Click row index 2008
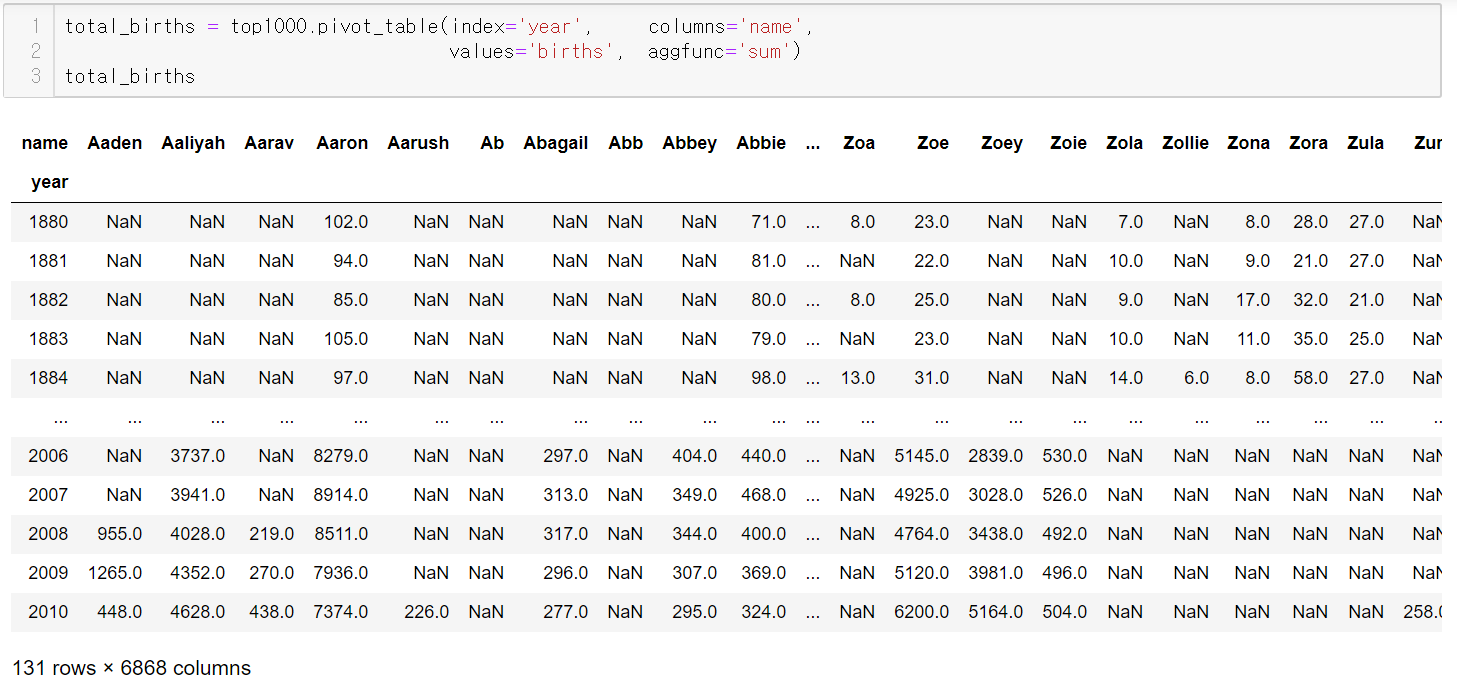Screen dimensions: 1457x681 48,534
